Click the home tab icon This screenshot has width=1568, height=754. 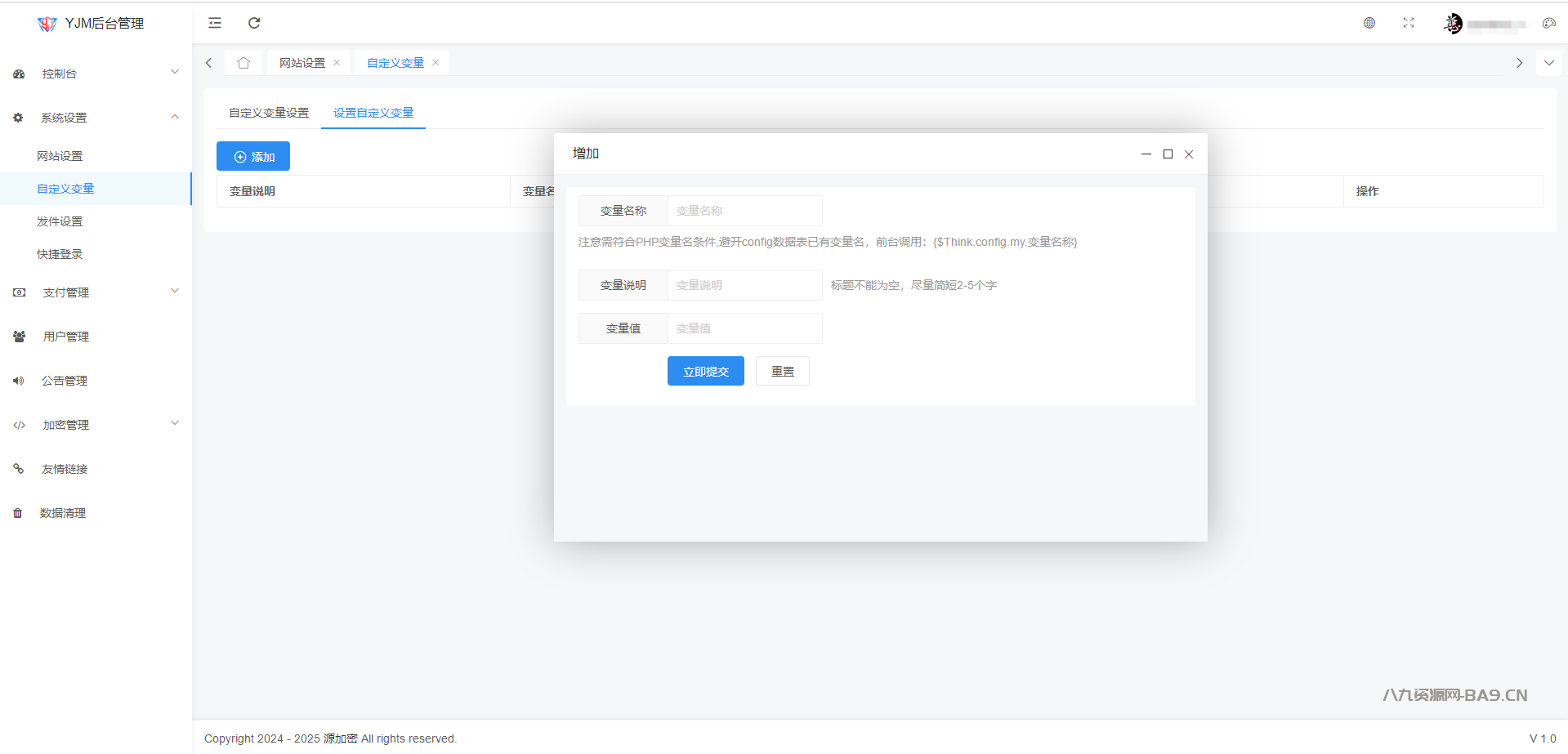243,63
